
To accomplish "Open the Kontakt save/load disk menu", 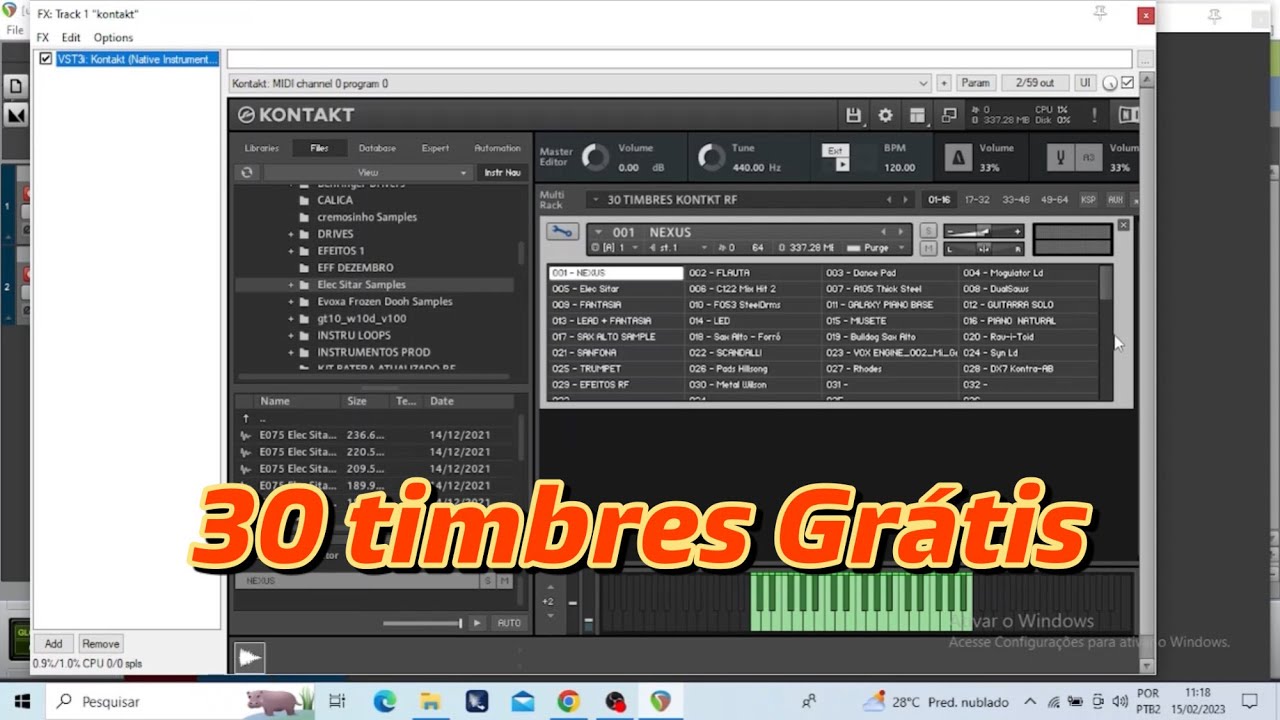I will (853, 115).
